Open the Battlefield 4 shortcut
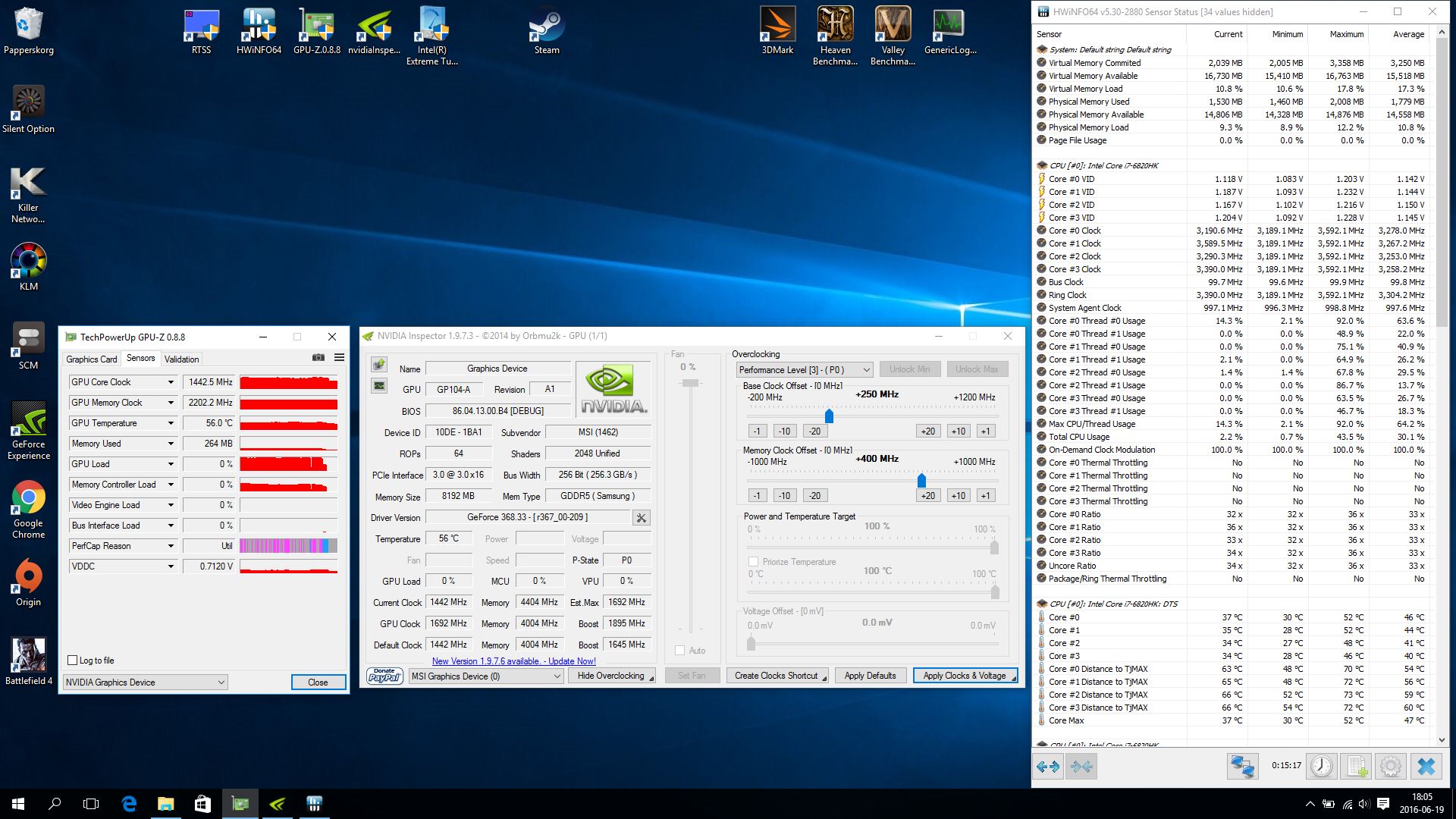 pos(29,662)
